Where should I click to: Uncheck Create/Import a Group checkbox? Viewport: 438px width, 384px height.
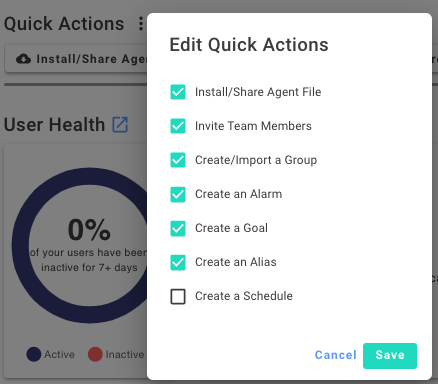point(178,160)
